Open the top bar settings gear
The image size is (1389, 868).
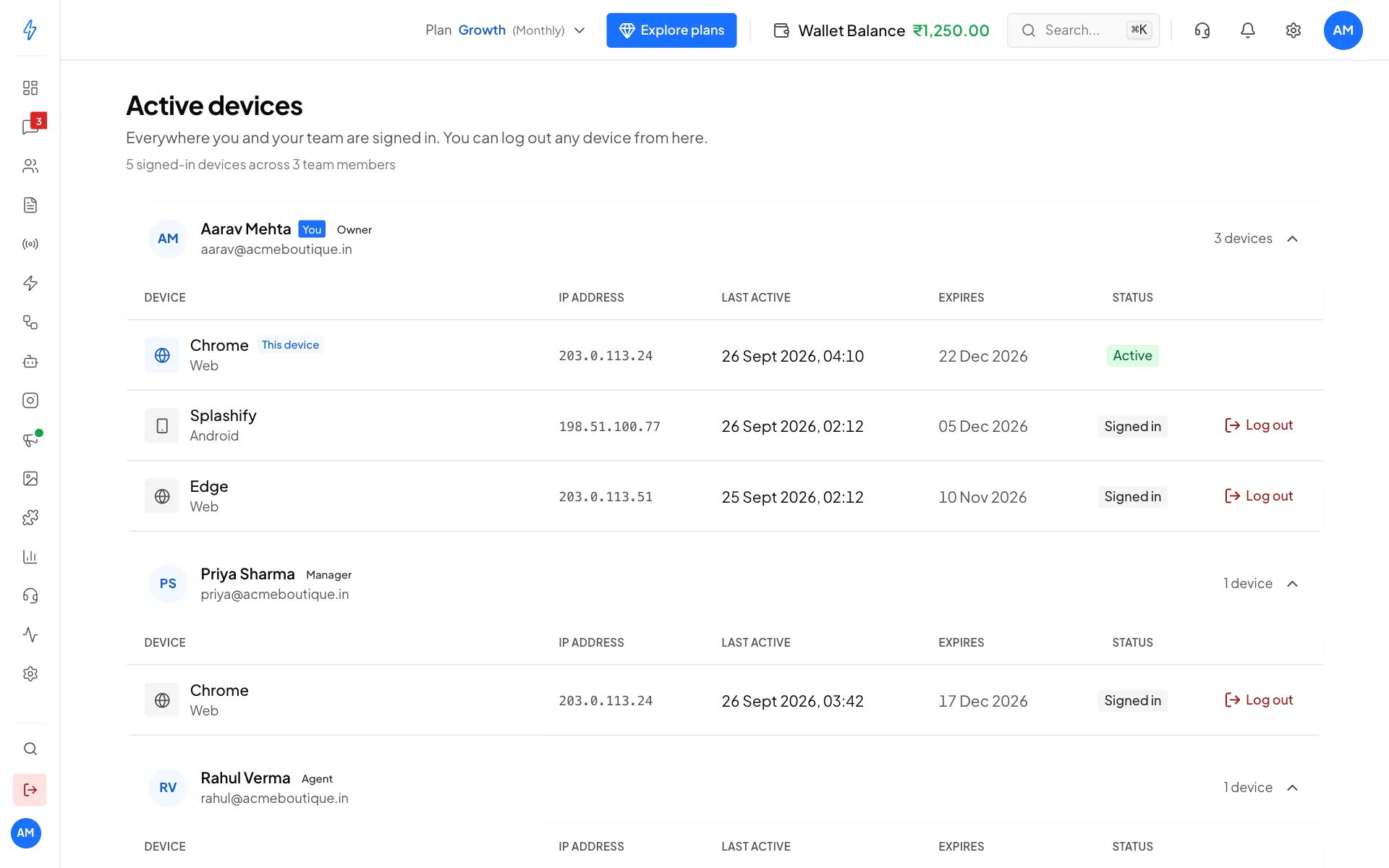pos(1294,30)
